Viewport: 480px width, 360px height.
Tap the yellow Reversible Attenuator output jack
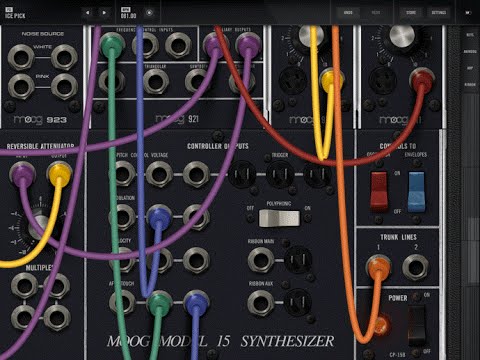click(x=60, y=174)
